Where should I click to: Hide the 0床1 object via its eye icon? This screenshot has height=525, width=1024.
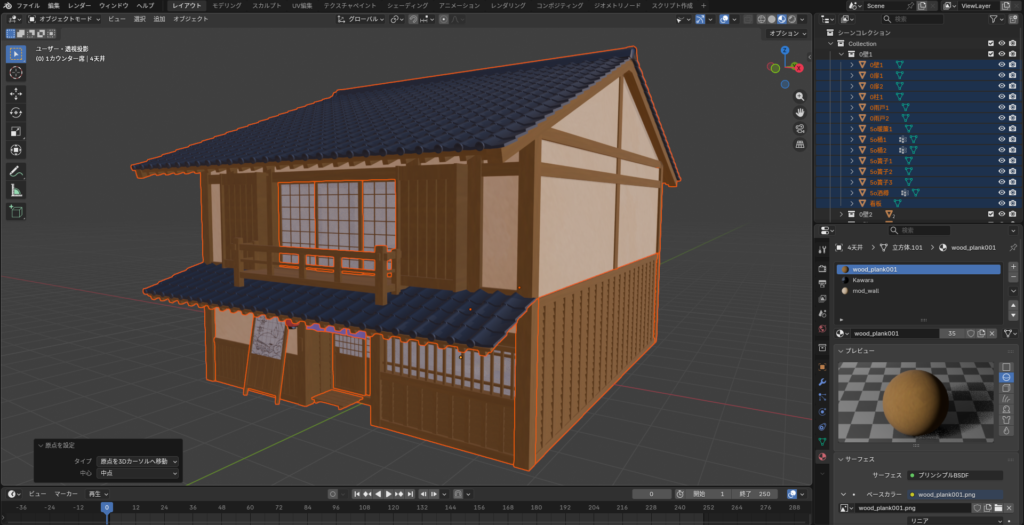click(x=1001, y=76)
